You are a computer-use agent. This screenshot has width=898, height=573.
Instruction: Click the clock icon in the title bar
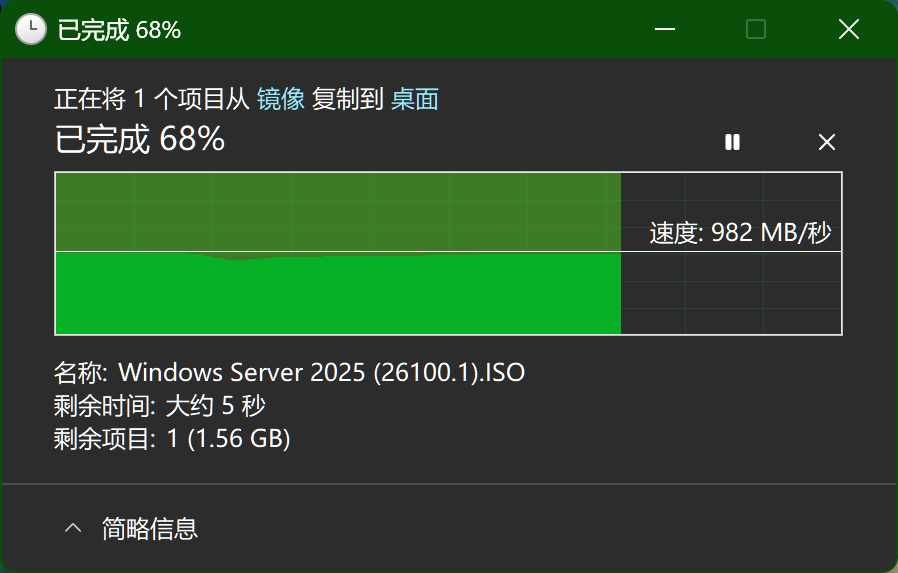[x=30, y=29]
